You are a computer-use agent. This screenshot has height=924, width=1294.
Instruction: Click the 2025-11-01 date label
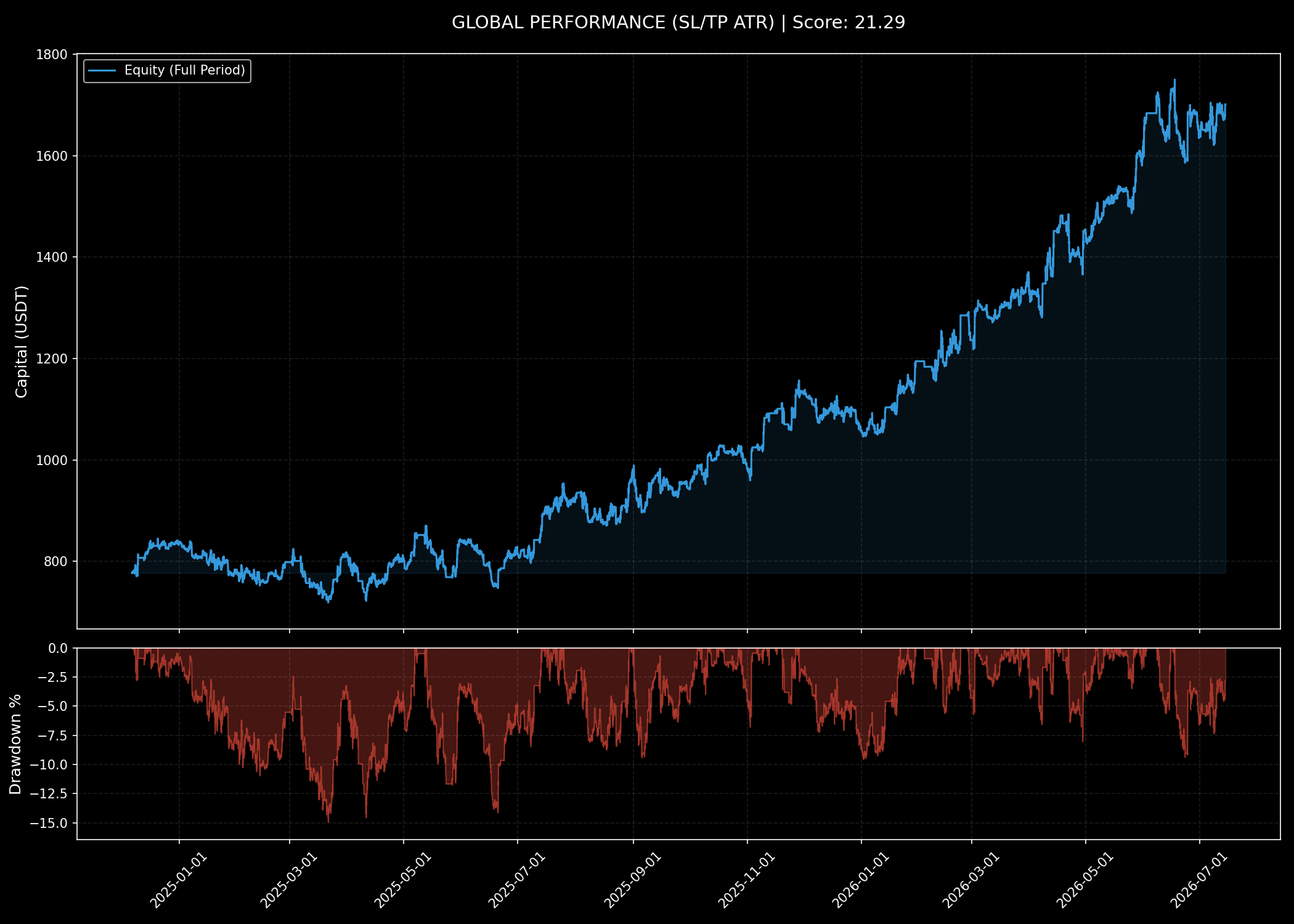point(747,880)
